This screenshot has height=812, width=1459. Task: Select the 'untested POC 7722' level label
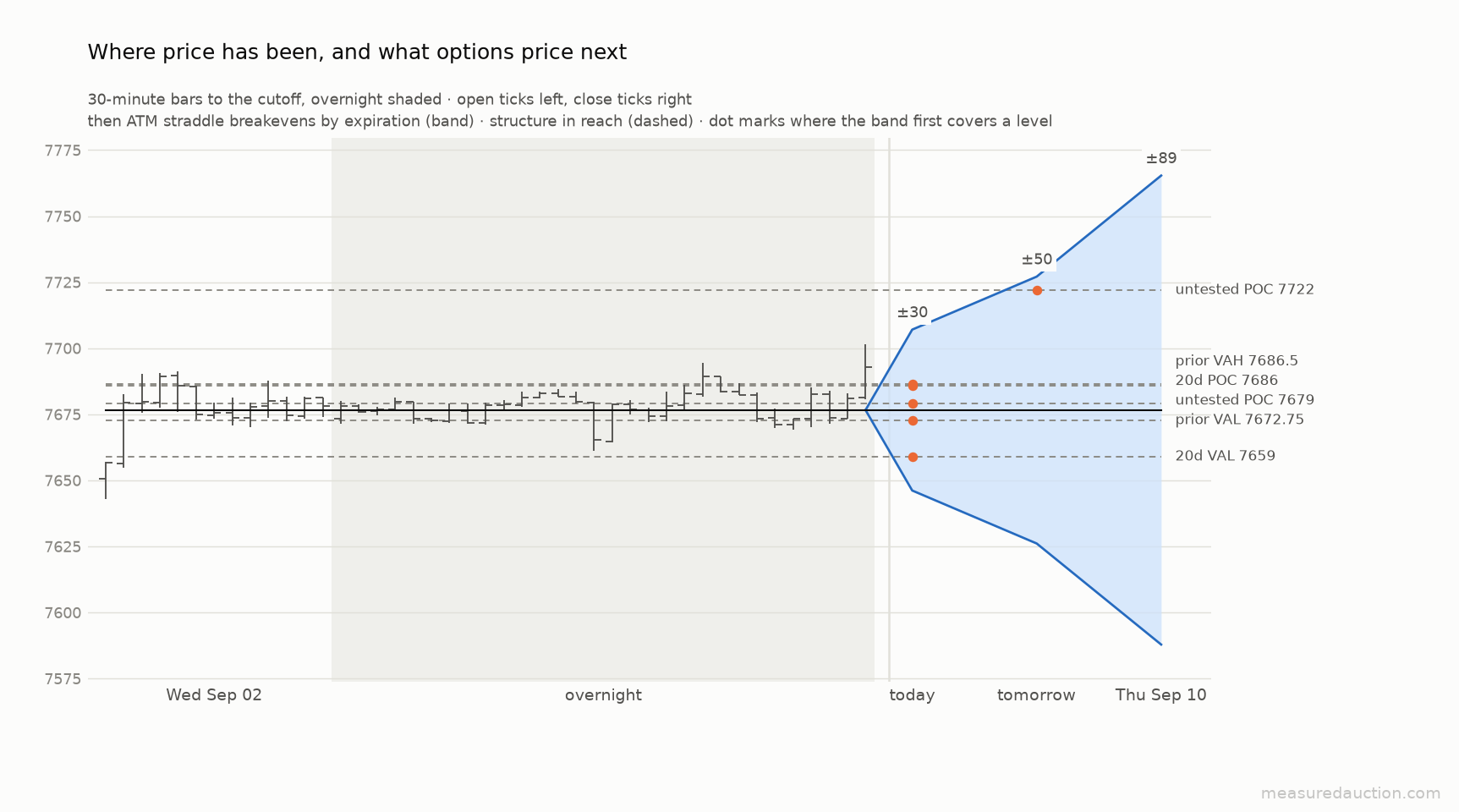1244,289
